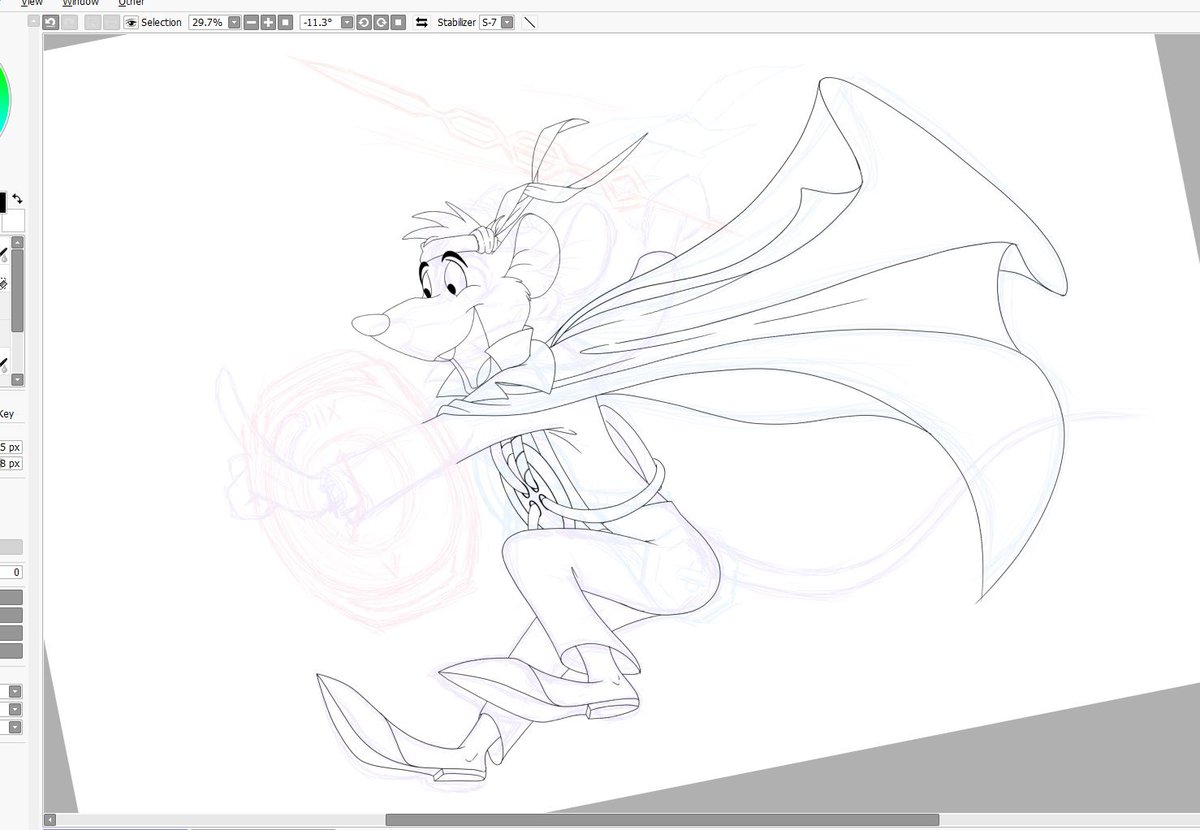
Task: Select the black foreground color swatch
Action: 3,202
